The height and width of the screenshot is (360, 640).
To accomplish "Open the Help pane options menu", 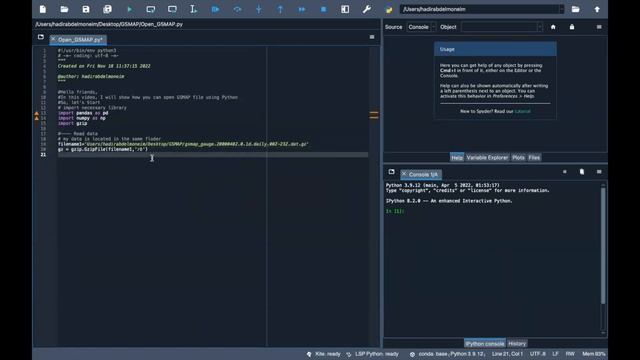I will pyautogui.click(x=599, y=27).
